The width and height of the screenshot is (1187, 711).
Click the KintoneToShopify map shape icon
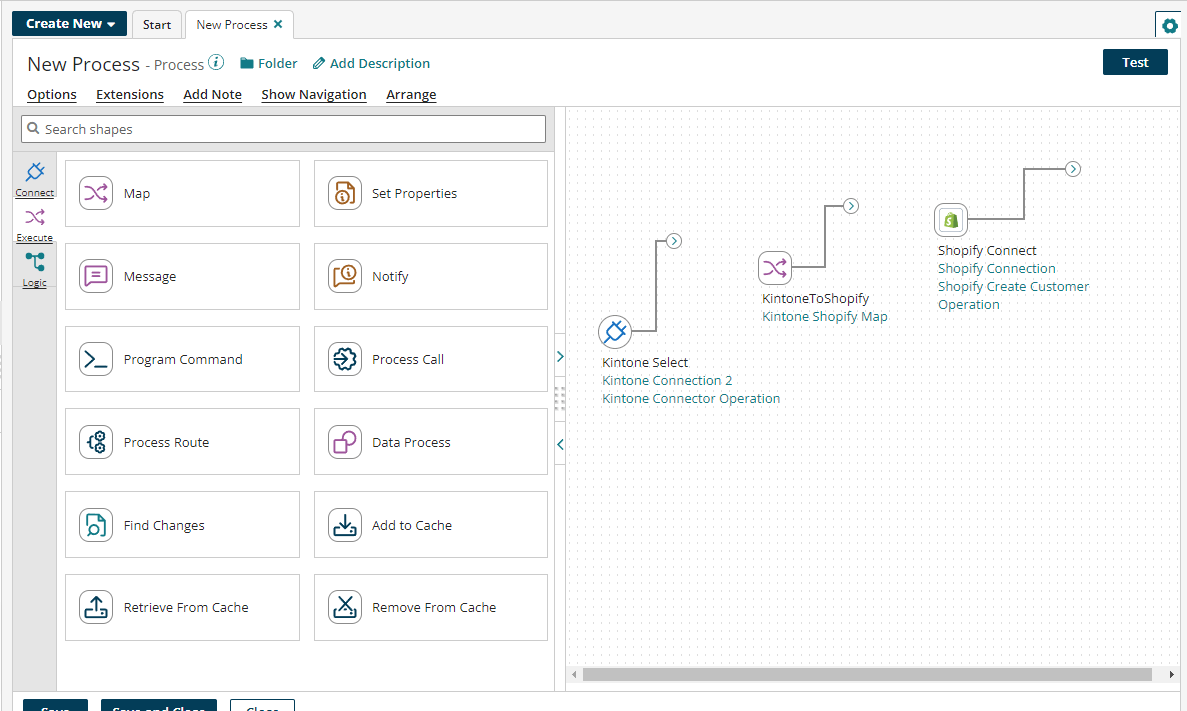coord(775,267)
